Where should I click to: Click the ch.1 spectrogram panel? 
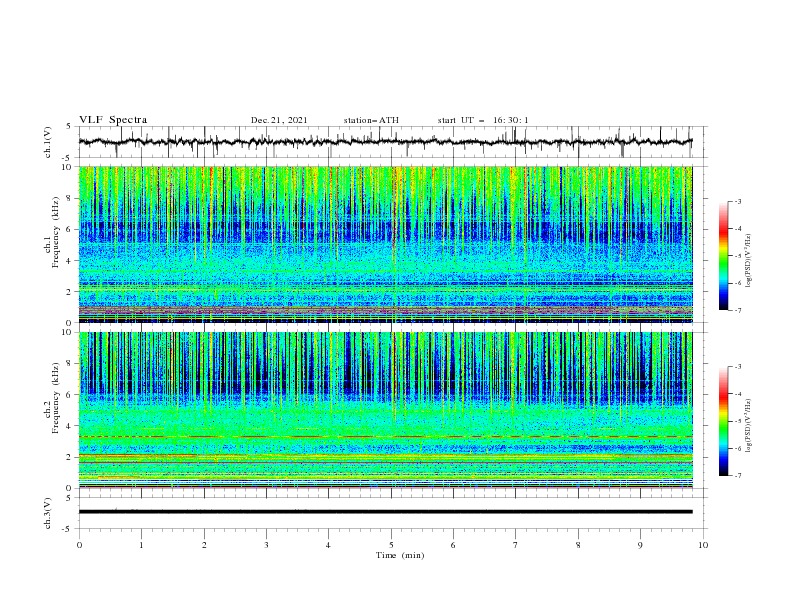(x=385, y=244)
